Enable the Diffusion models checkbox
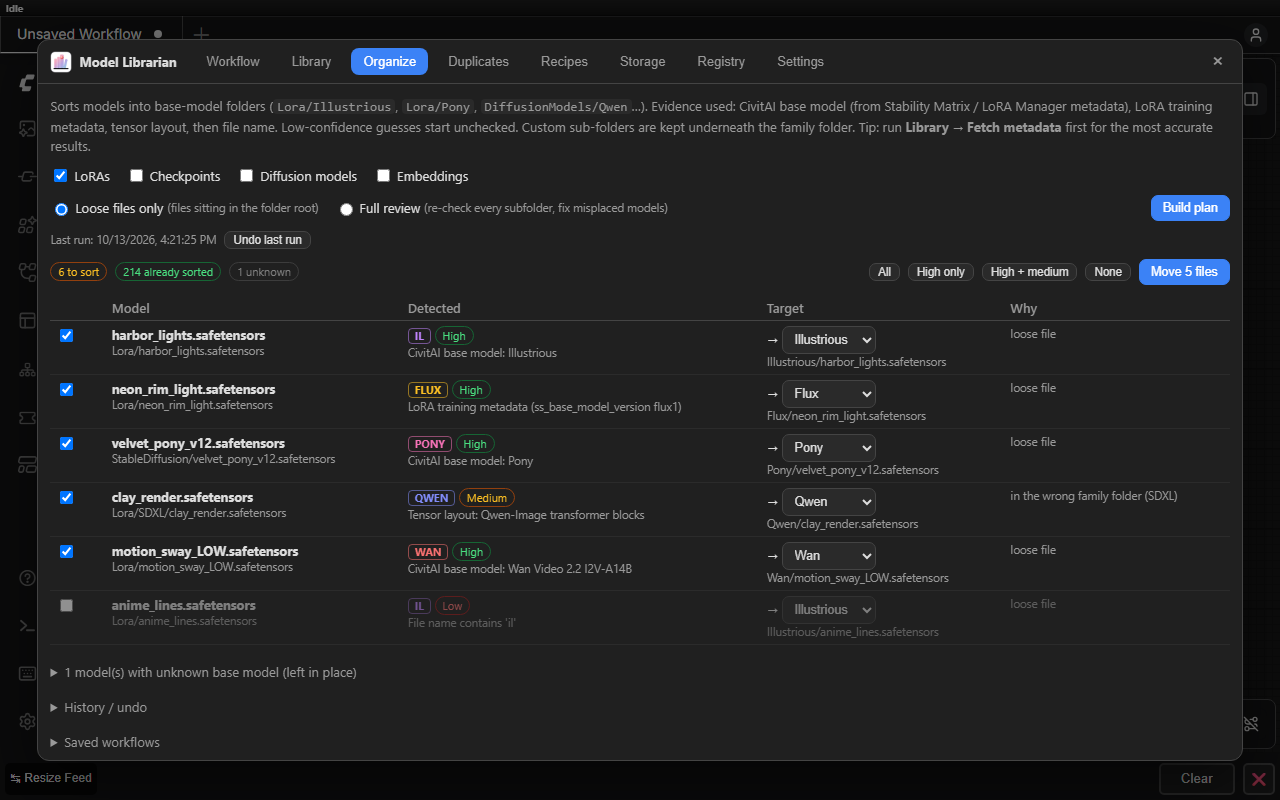The width and height of the screenshot is (1280, 800). [247, 176]
